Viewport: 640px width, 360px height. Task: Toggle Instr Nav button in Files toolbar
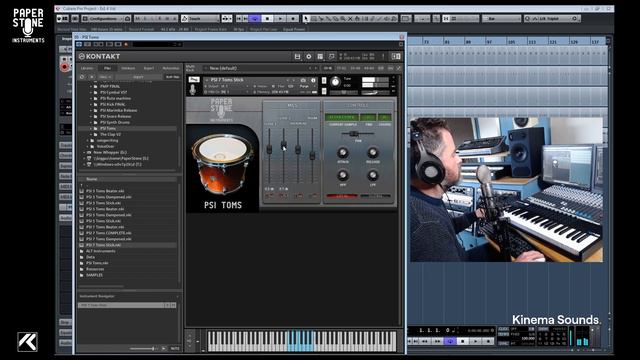(172, 77)
